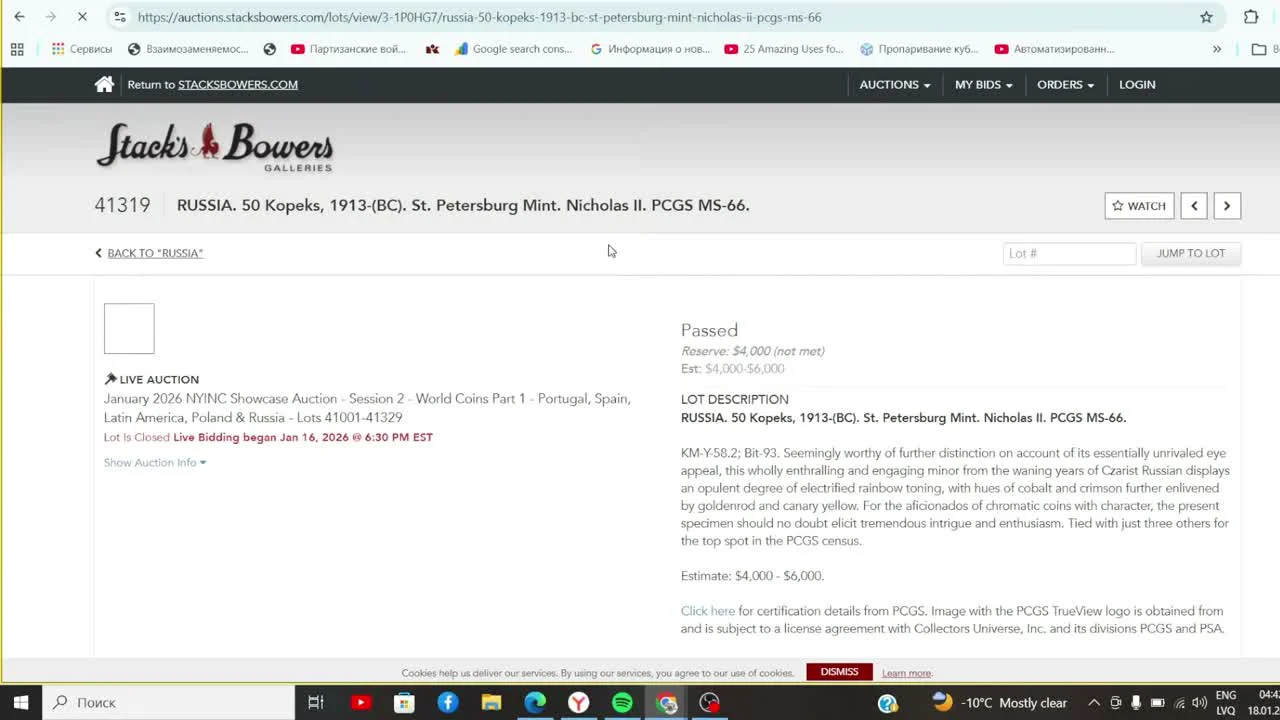Toggle the WATCH star for this lot
Screen dimensions: 1280x720
[1138, 205]
